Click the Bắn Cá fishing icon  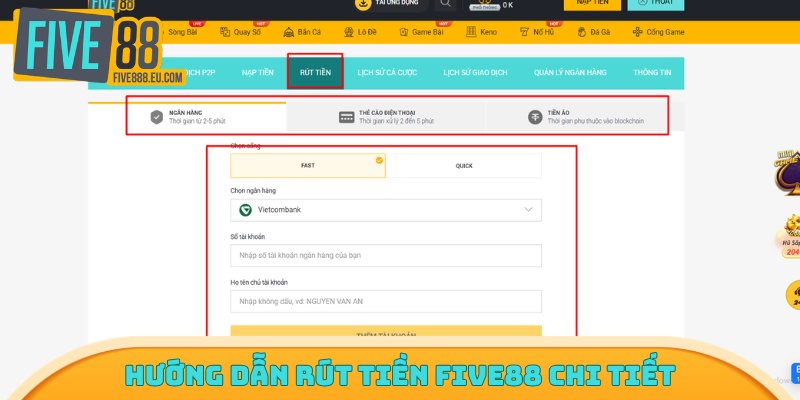[x=289, y=32]
